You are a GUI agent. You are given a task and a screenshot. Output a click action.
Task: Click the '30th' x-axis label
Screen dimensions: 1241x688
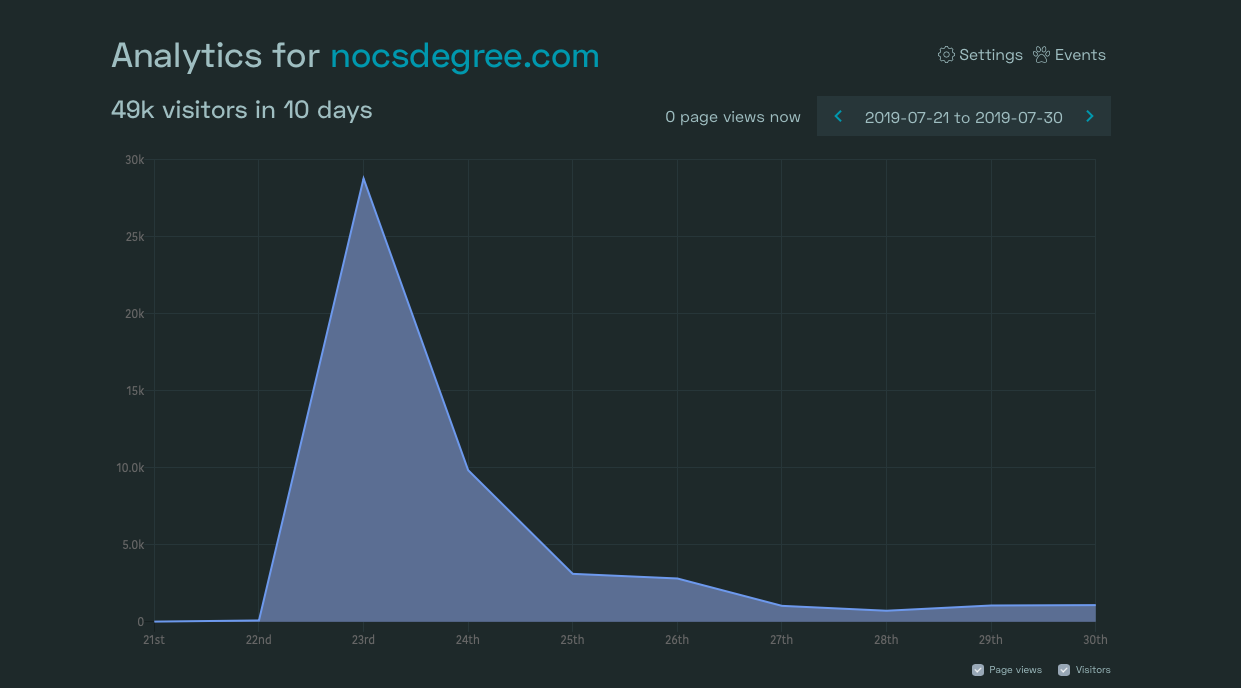[1095, 640]
